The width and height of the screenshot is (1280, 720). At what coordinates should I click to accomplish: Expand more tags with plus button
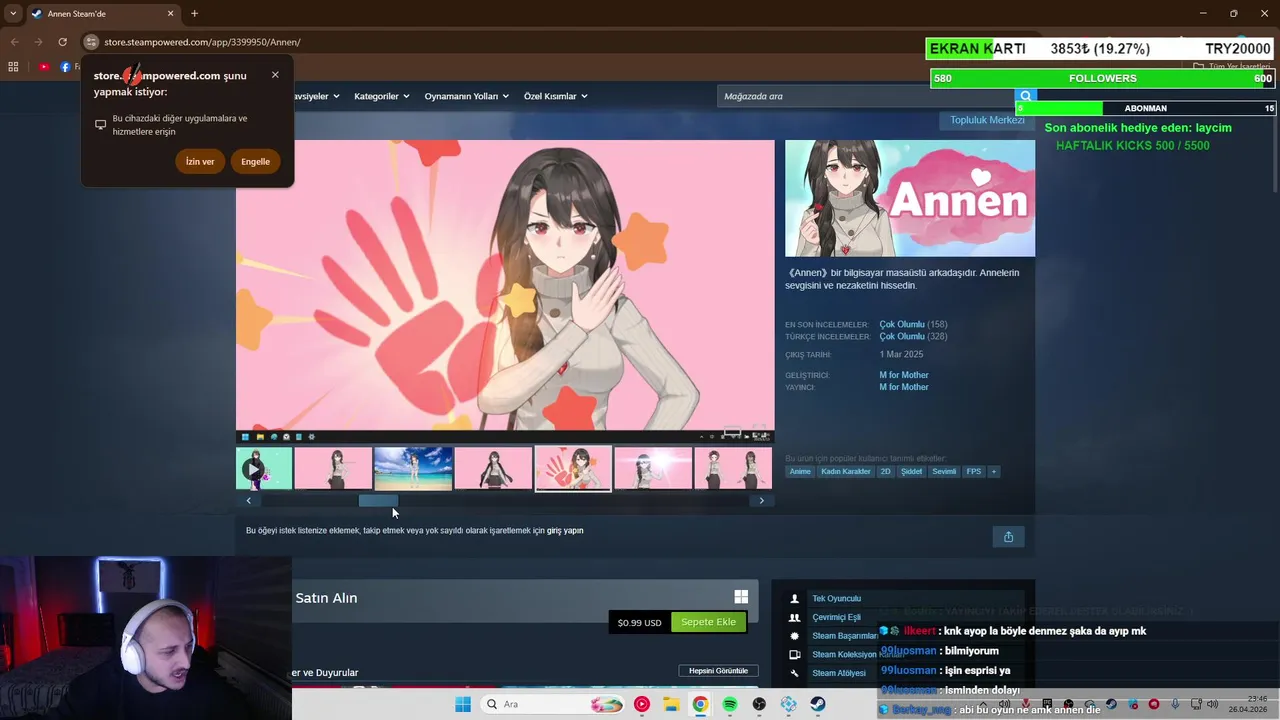993,471
